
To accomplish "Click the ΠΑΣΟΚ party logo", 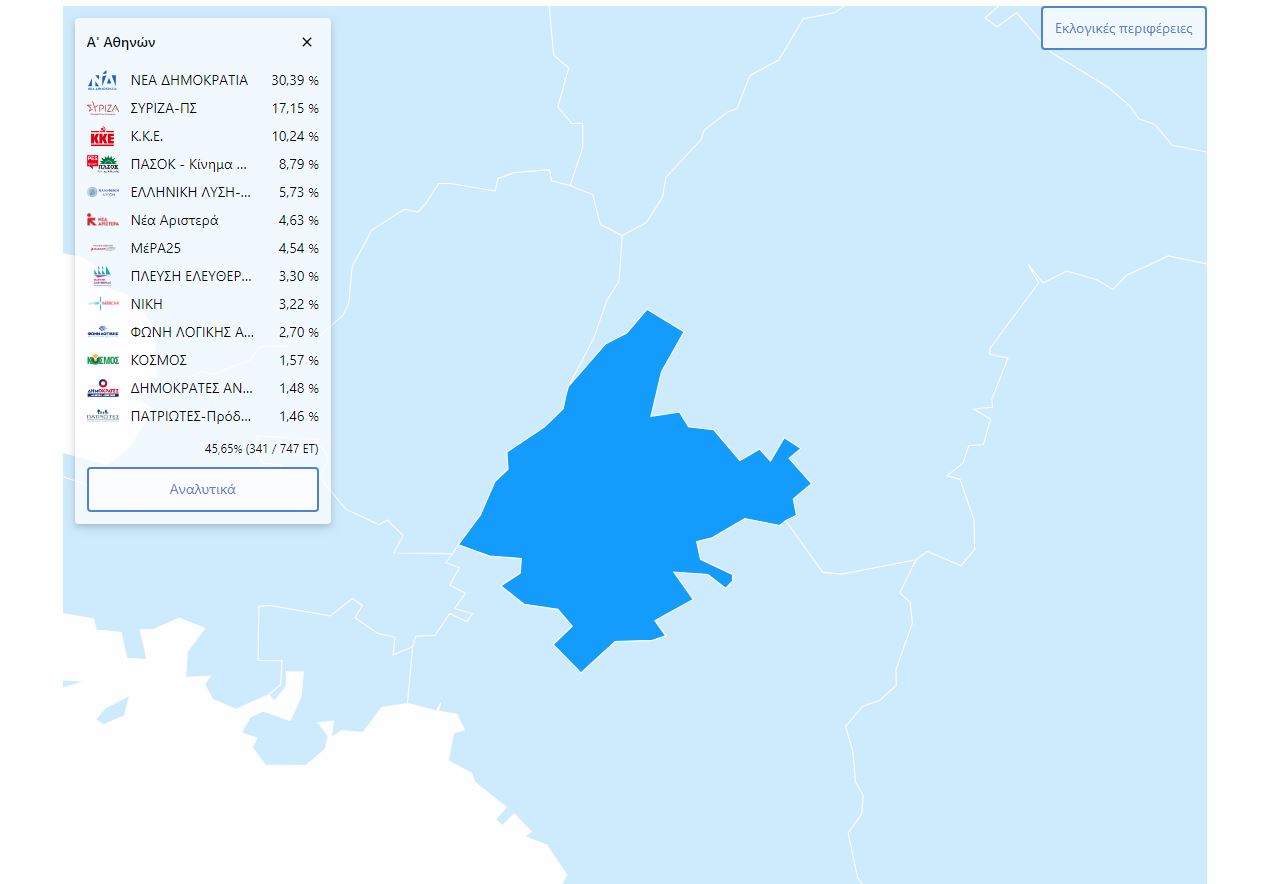I will (103, 164).
